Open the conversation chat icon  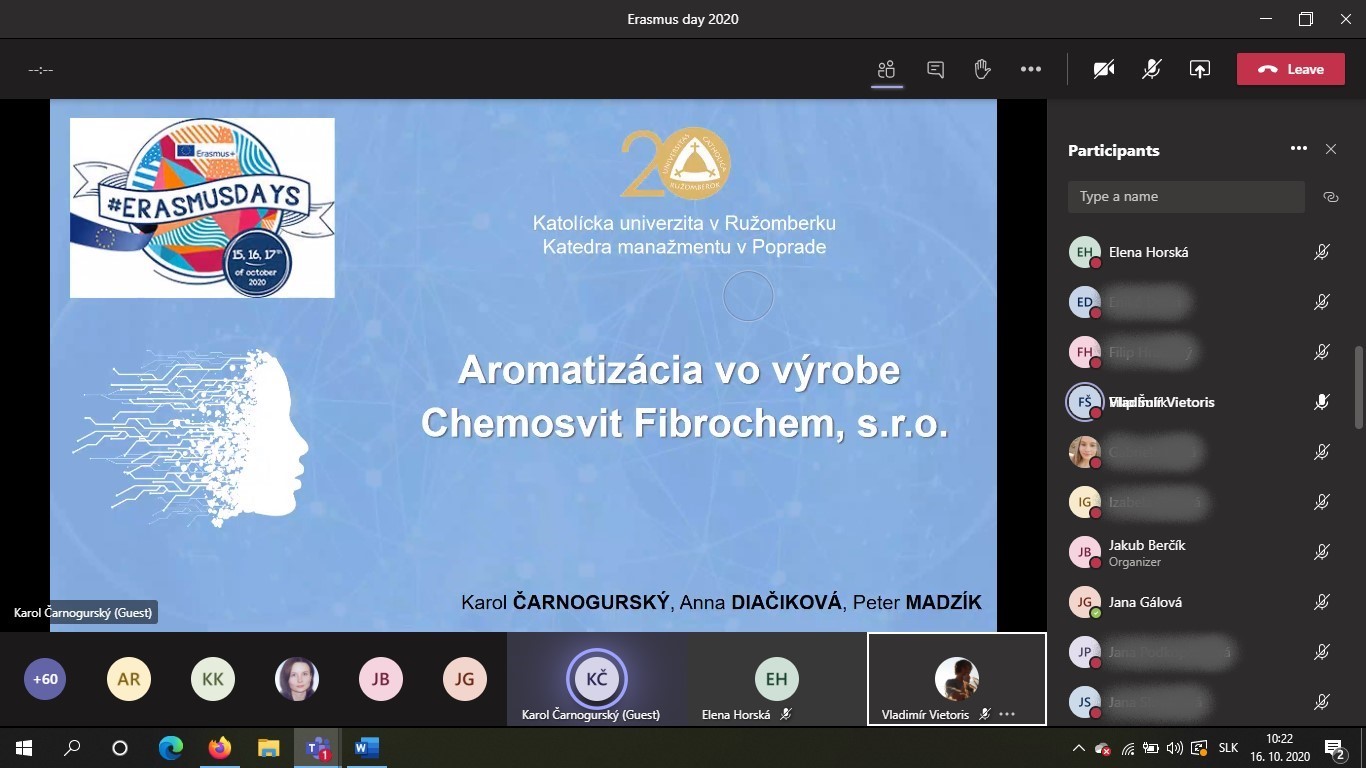tap(935, 69)
